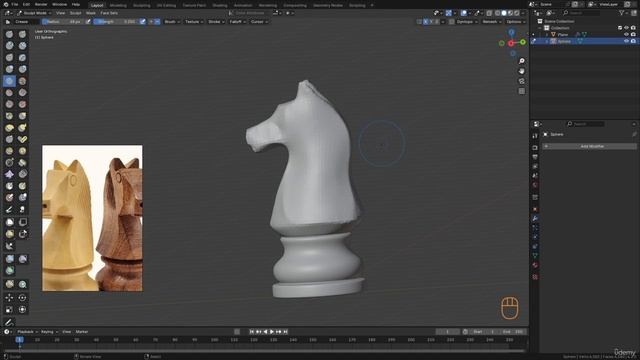Toggle X axis symmetry
The width and height of the screenshot is (640, 360).
click(426, 22)
